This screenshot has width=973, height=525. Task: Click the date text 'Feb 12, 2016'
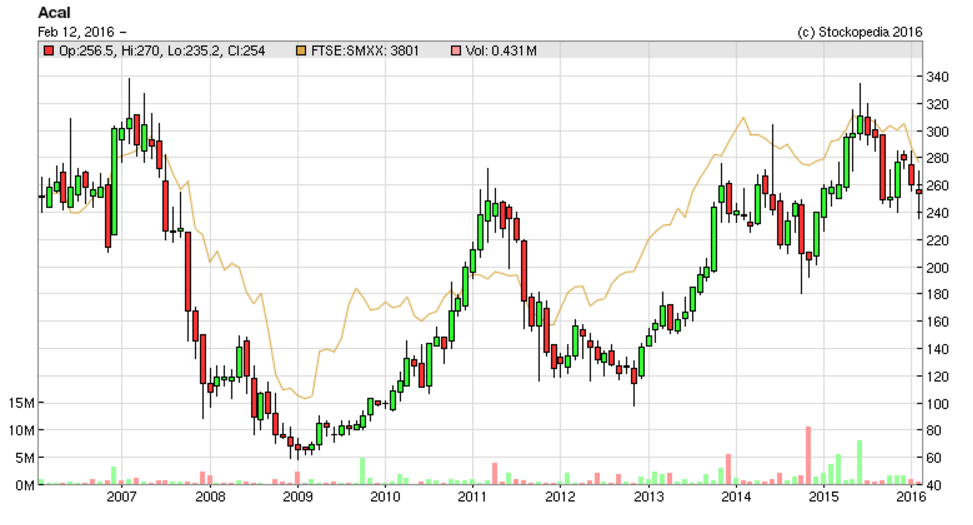coord(76,32)
